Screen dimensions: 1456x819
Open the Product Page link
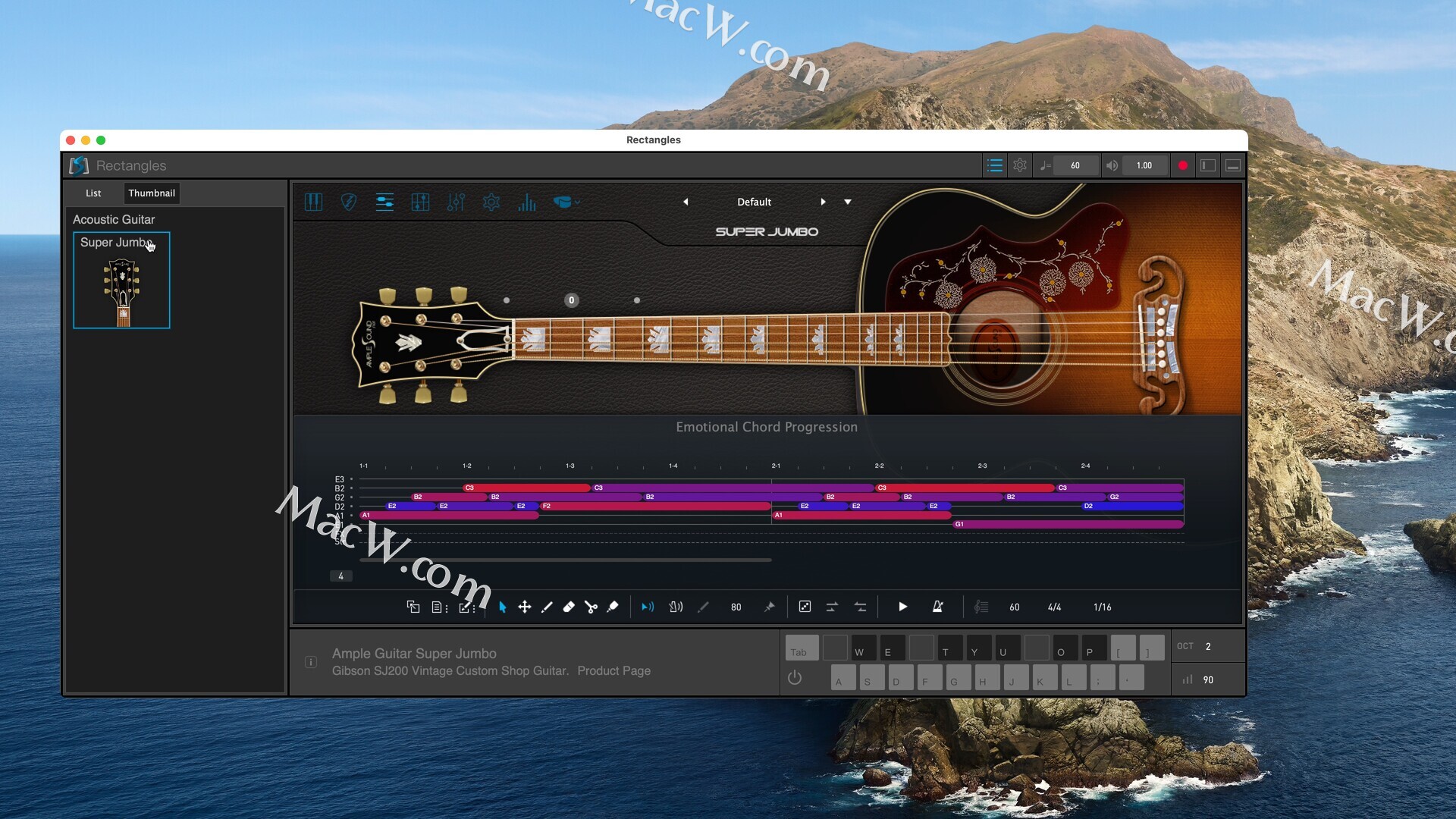tap(613, 670)
